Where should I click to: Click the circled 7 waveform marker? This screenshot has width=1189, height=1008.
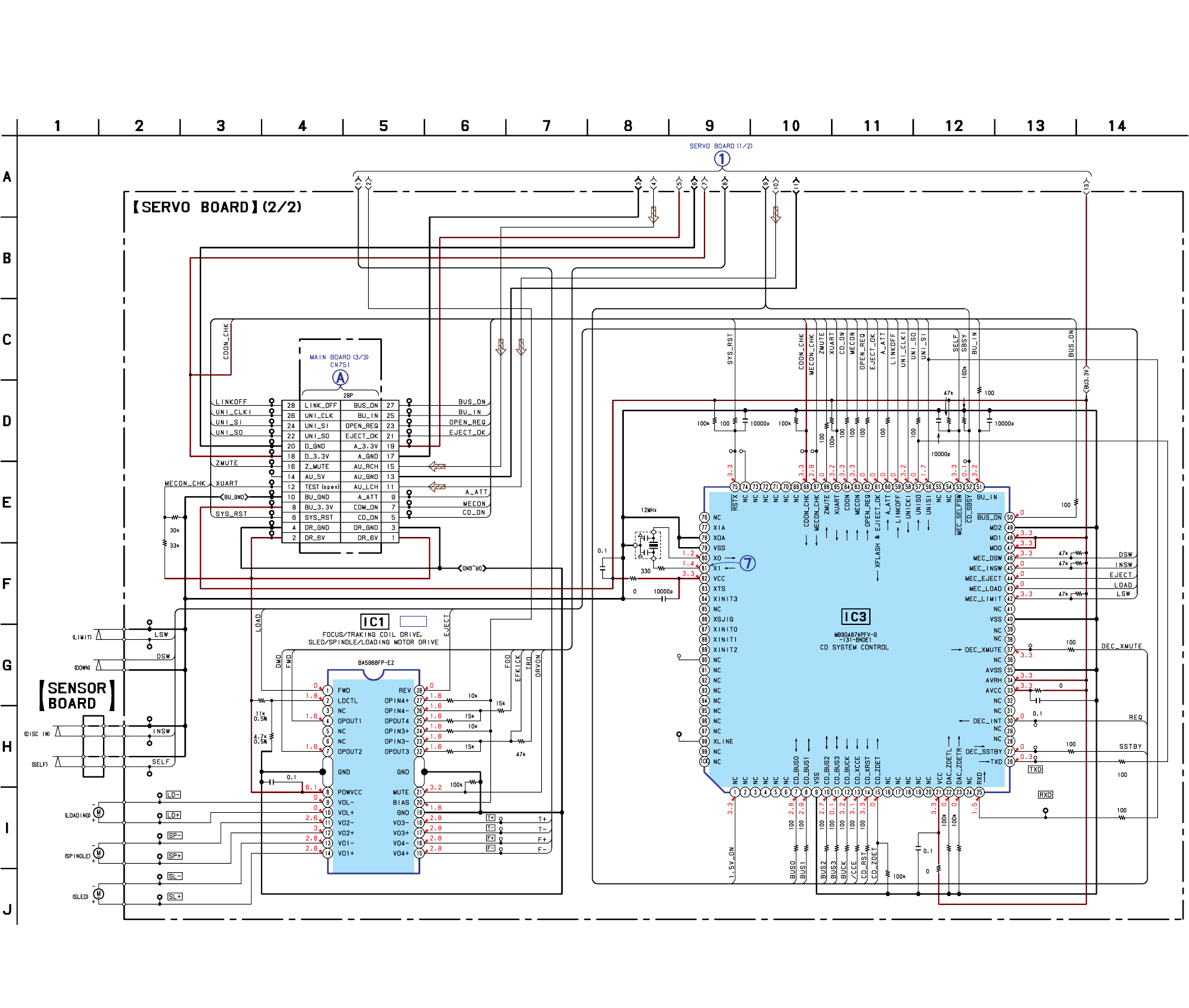(x=748, y=563)
